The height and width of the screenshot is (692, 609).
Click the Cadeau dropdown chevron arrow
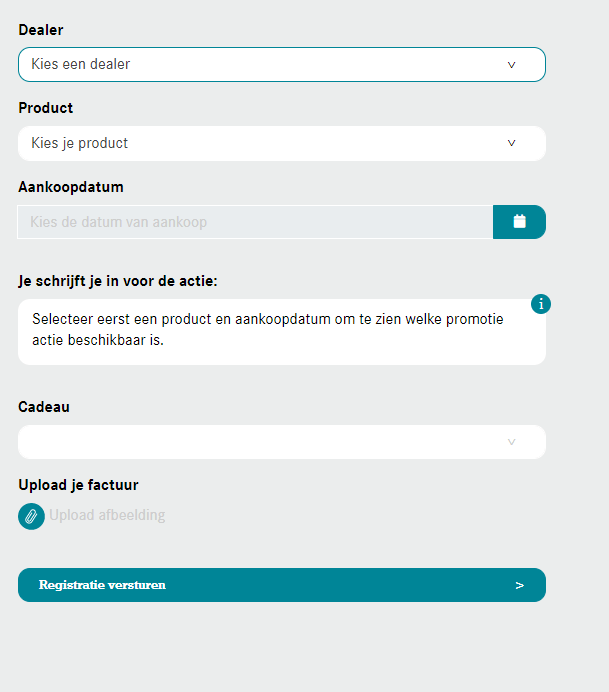511,442
